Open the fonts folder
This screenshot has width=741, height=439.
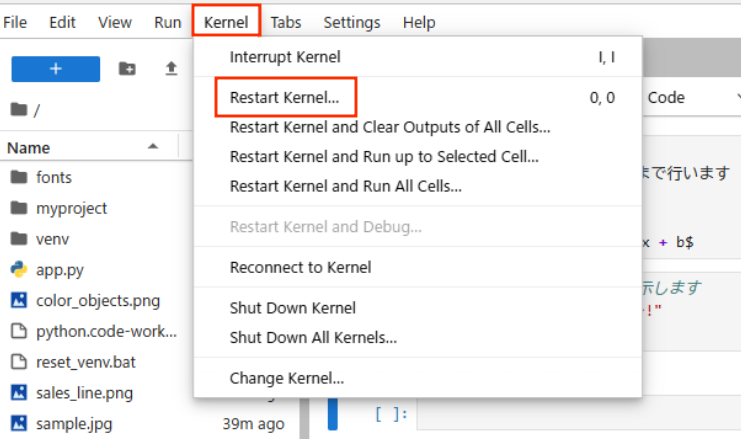54,177
